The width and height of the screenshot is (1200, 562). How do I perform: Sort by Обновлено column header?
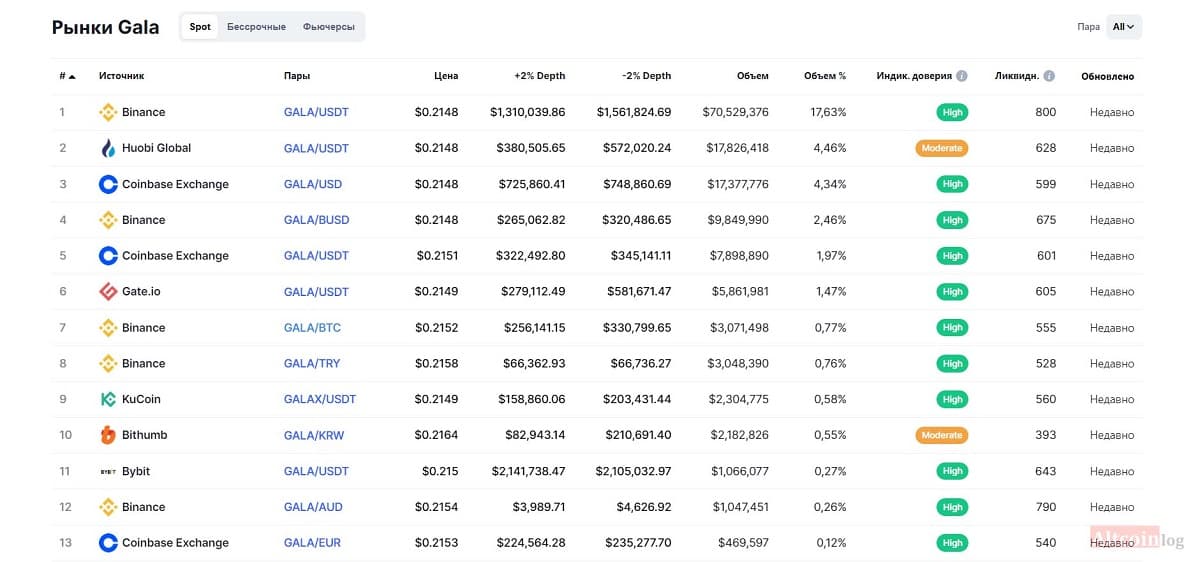[x=1107, y=76]
